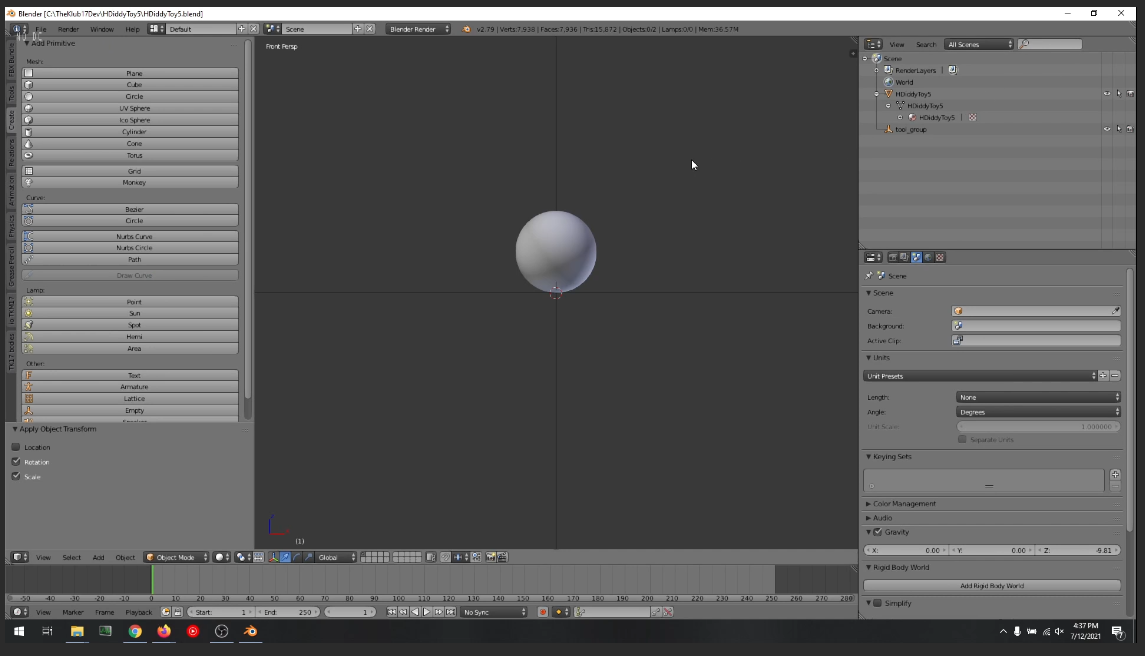Toggle renderability of tool_group
Image resolution: width=1145 pixels, height=656 pixels.
tap(1130, 129)
